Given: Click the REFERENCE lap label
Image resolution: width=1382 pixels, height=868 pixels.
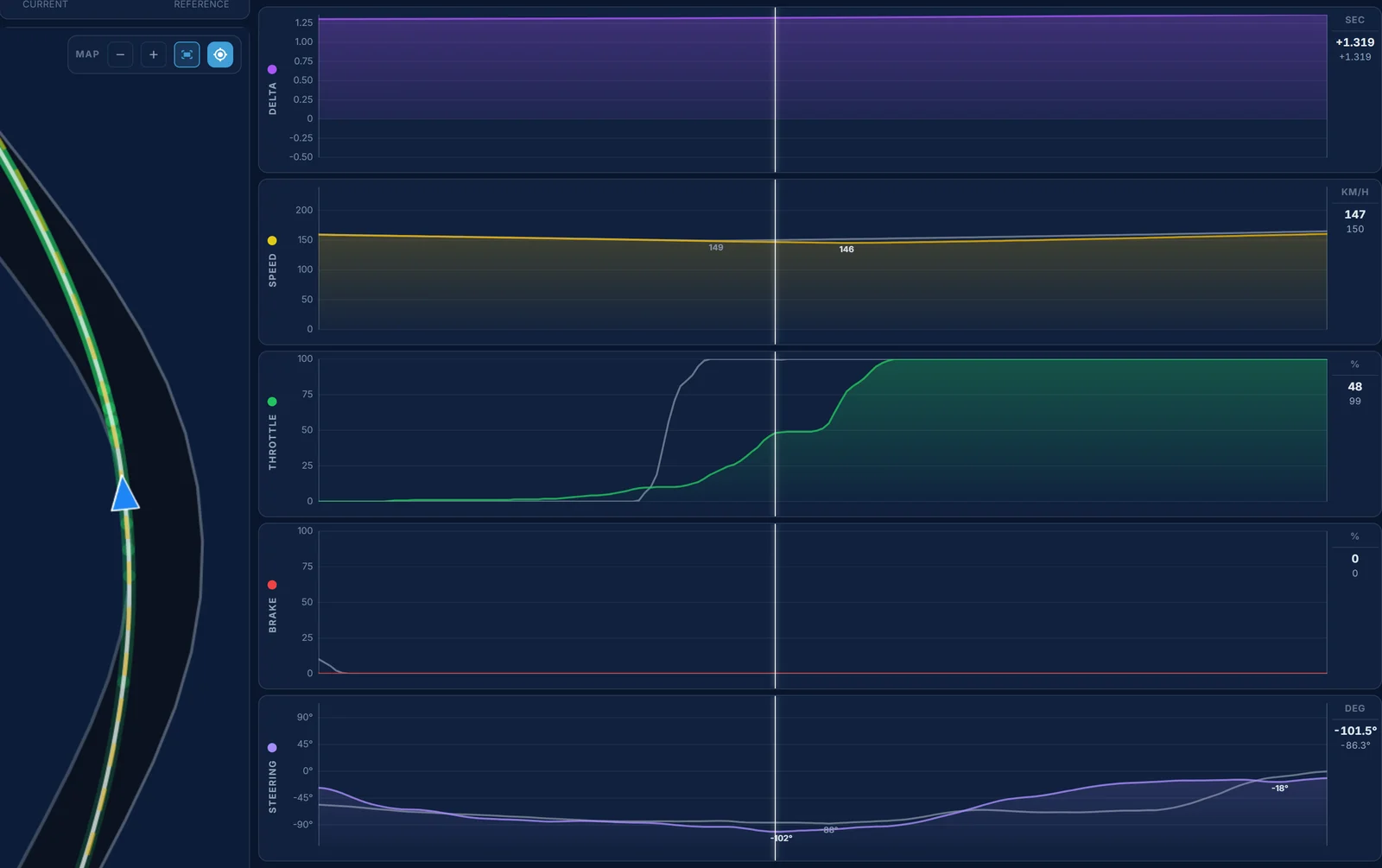Looking at the screenshot, I should [201, 4].
